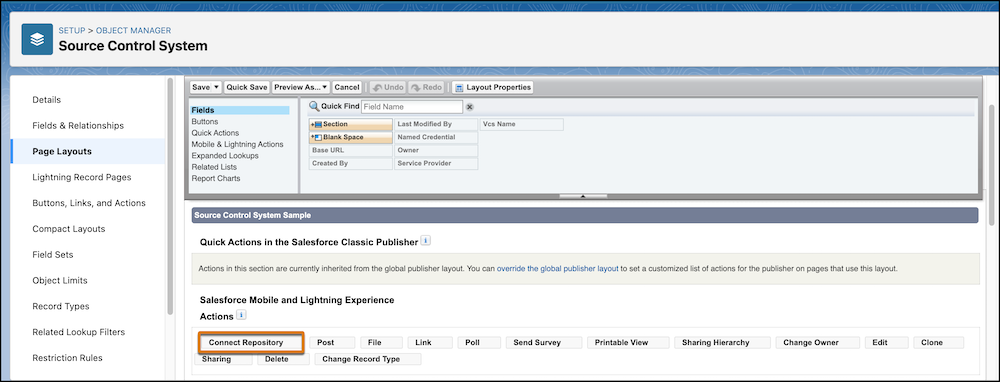The width and height of the screenshot is (1000, 382).
Task: Click the Redo button
Action: point(427,87)
